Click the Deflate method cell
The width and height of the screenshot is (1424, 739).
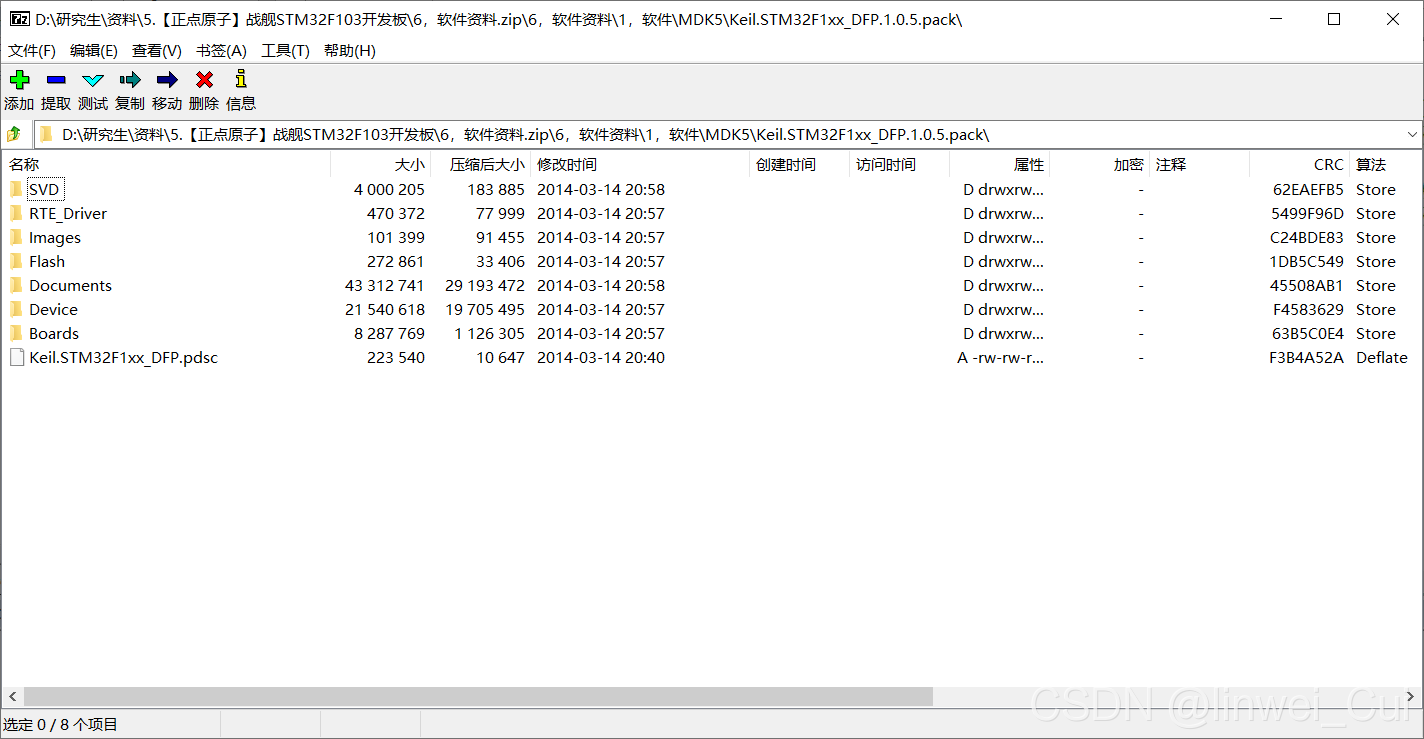1381,357
